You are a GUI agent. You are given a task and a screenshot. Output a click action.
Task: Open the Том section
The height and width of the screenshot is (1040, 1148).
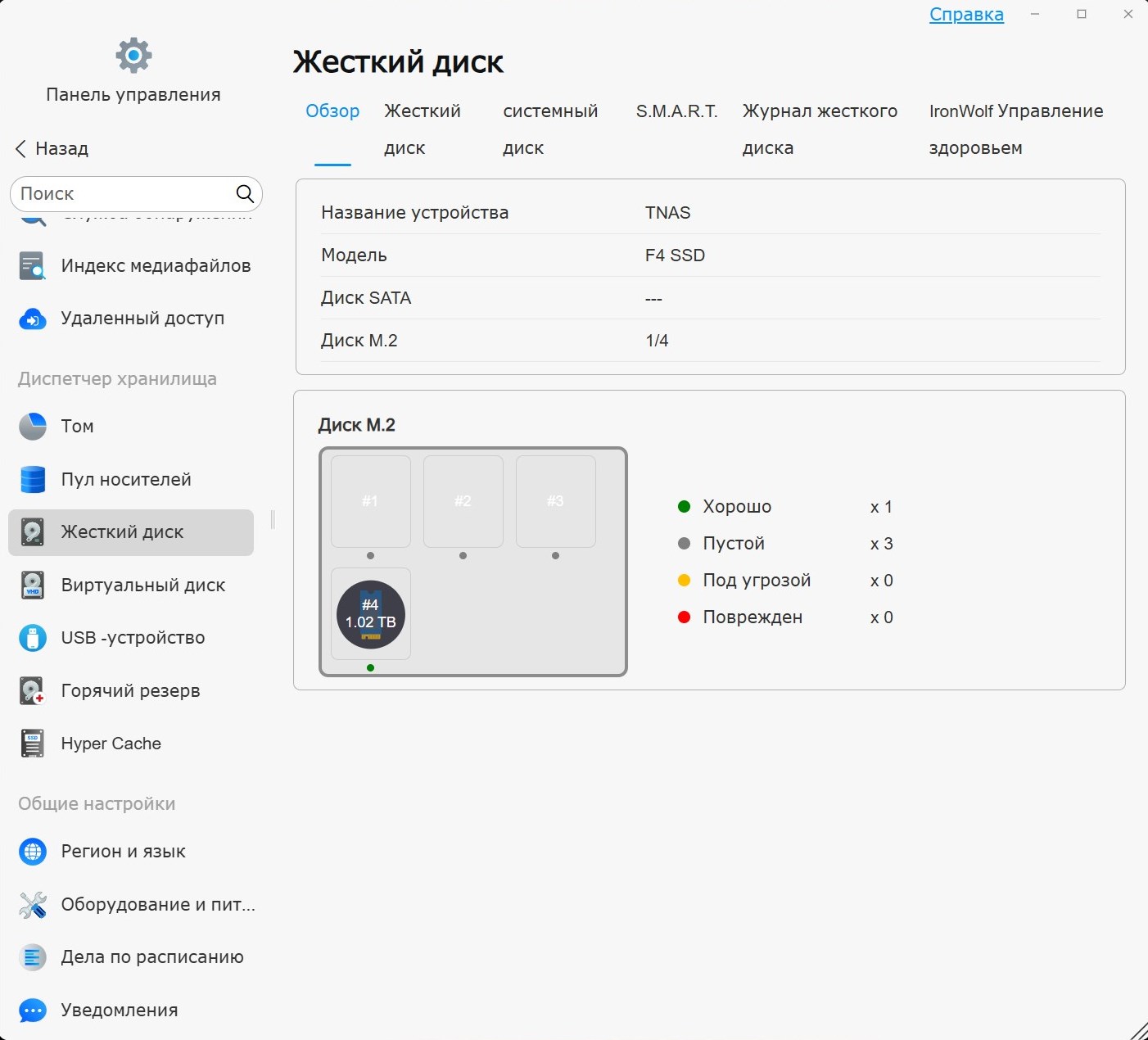(131, 427)
